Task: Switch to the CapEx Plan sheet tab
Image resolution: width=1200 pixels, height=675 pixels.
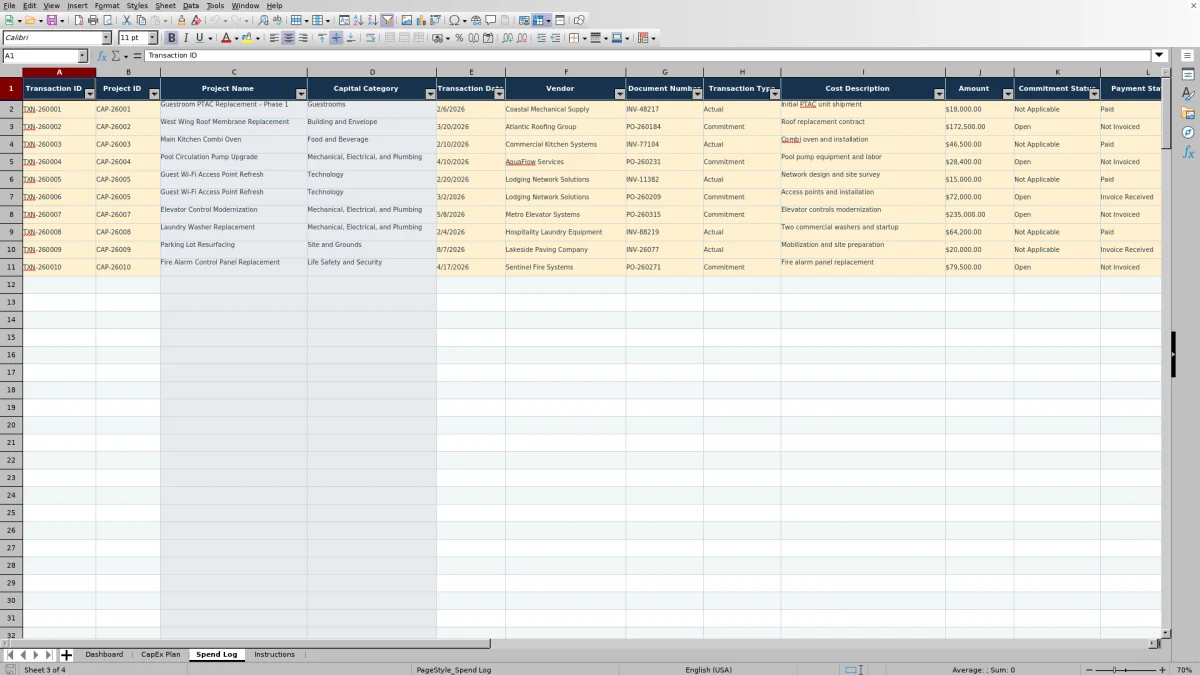Action: pyautogui.click(x=161, y=654)
